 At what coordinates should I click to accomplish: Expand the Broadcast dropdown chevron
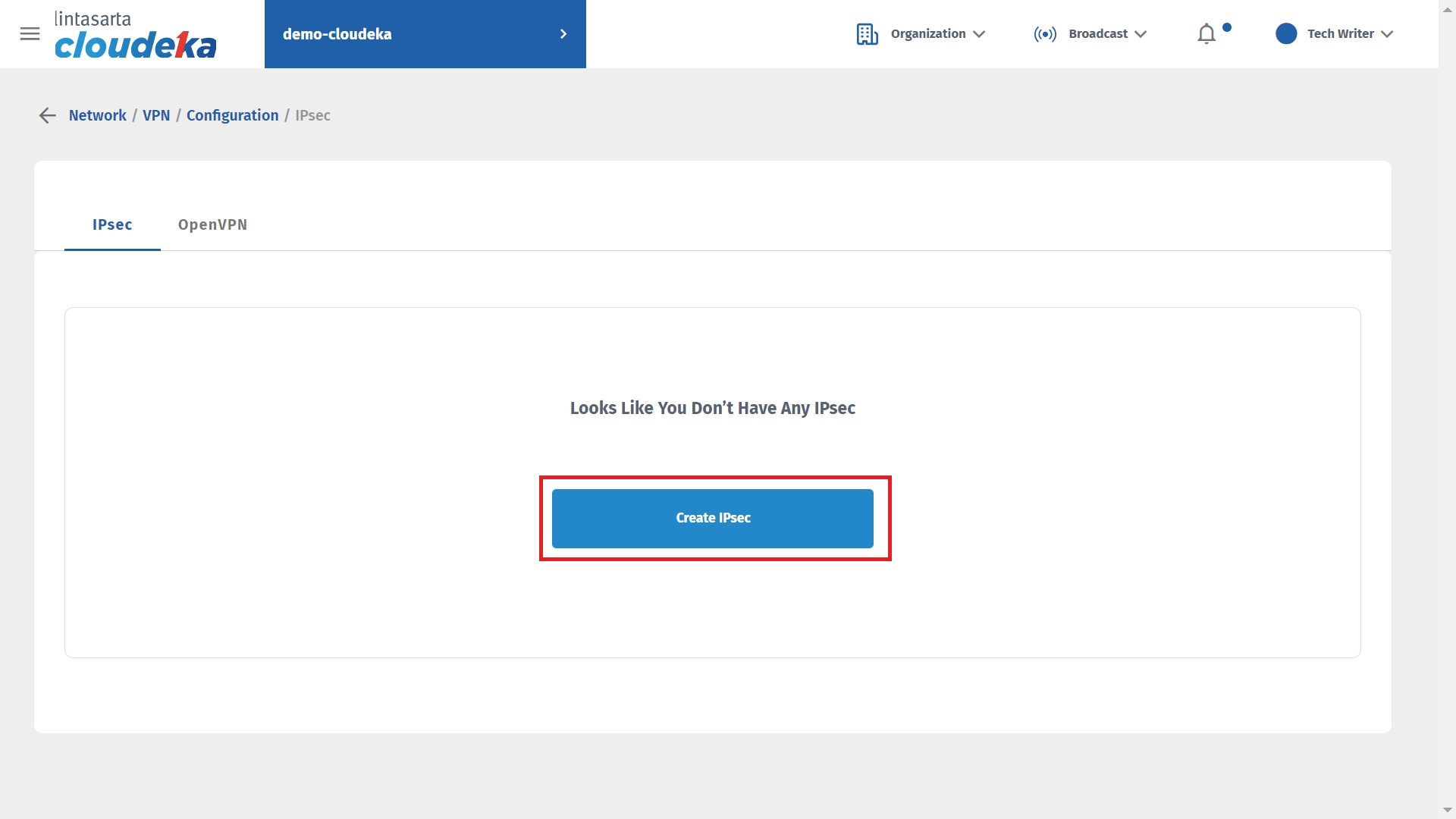[x=1141, y=34]
